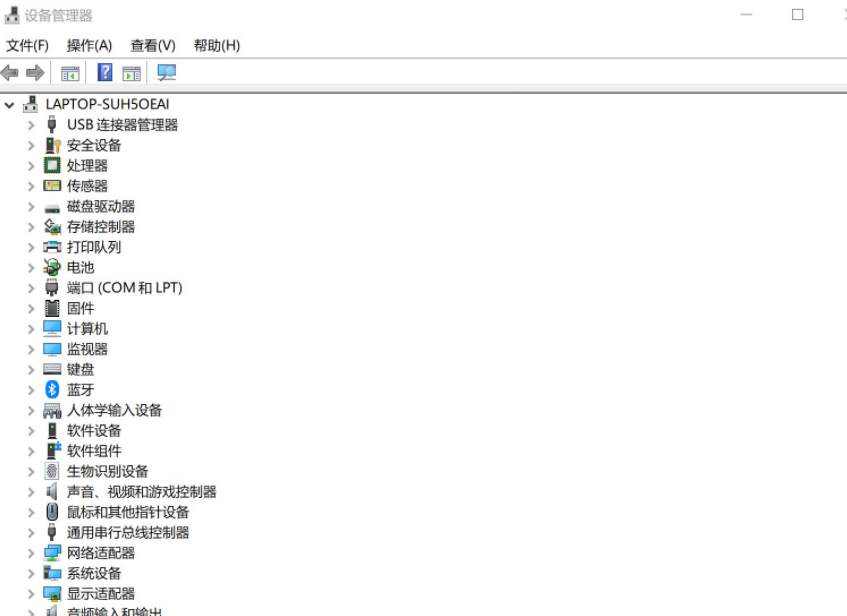847x616 pixels.
Task: Open the 查看(V) menu
Action: click(x=152, y=45)
